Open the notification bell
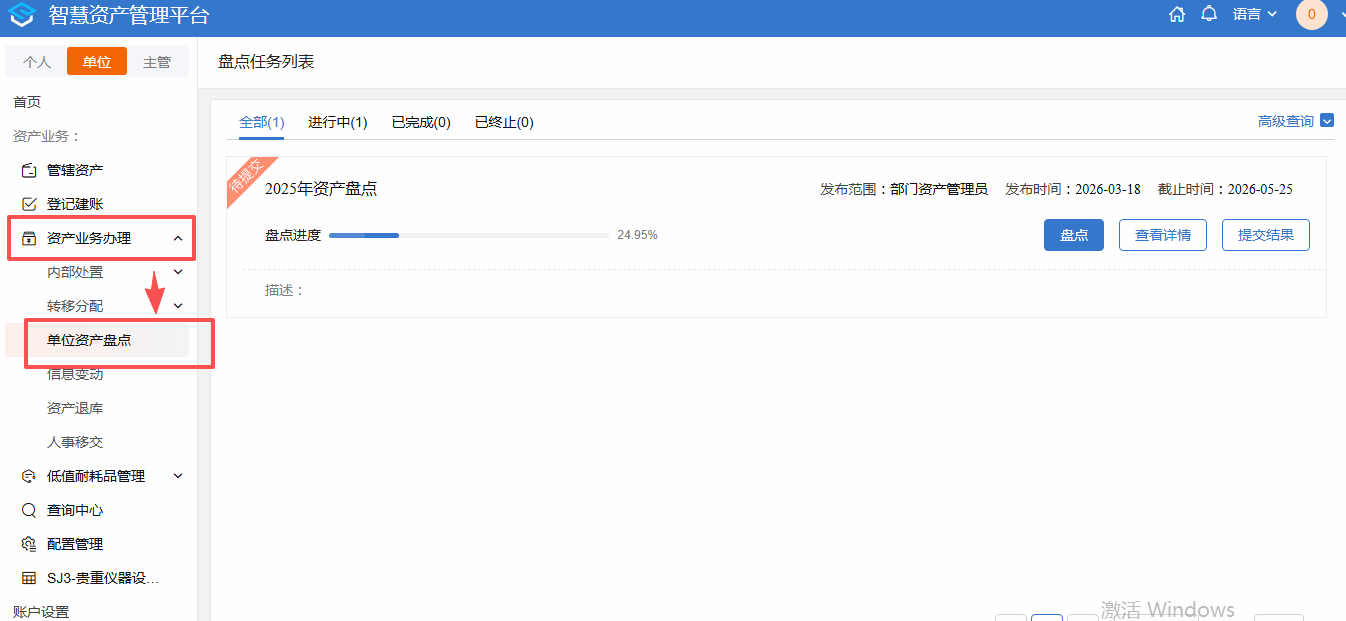Screen dimensions: 1346x621 click(x=1209, y=14)
